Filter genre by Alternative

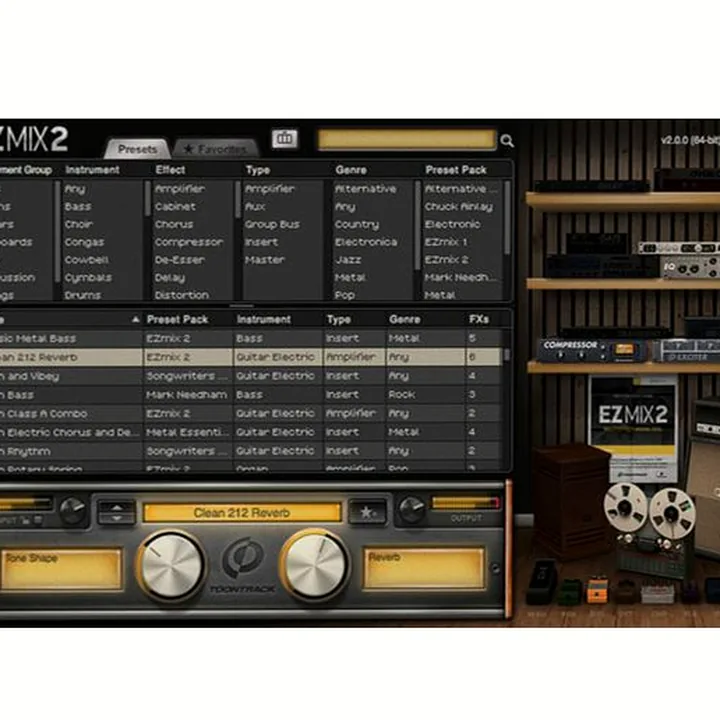point(366,189)
